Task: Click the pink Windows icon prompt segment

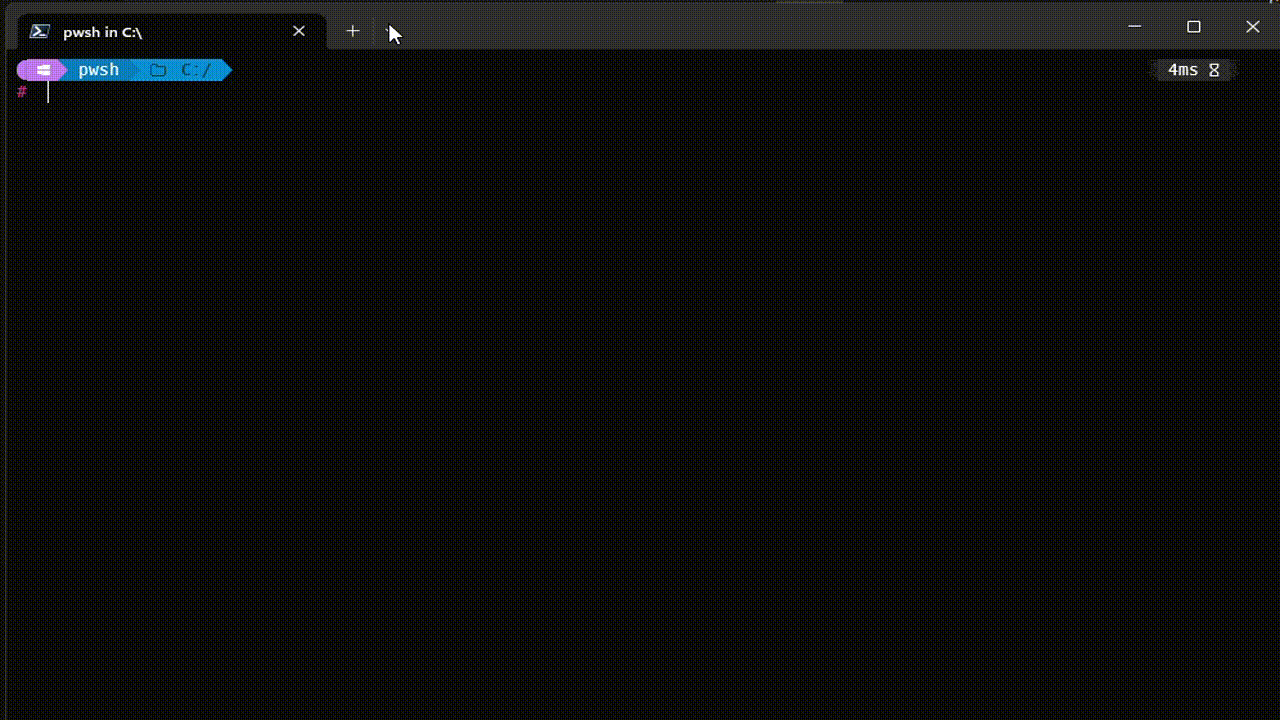Action: (43, 70)
